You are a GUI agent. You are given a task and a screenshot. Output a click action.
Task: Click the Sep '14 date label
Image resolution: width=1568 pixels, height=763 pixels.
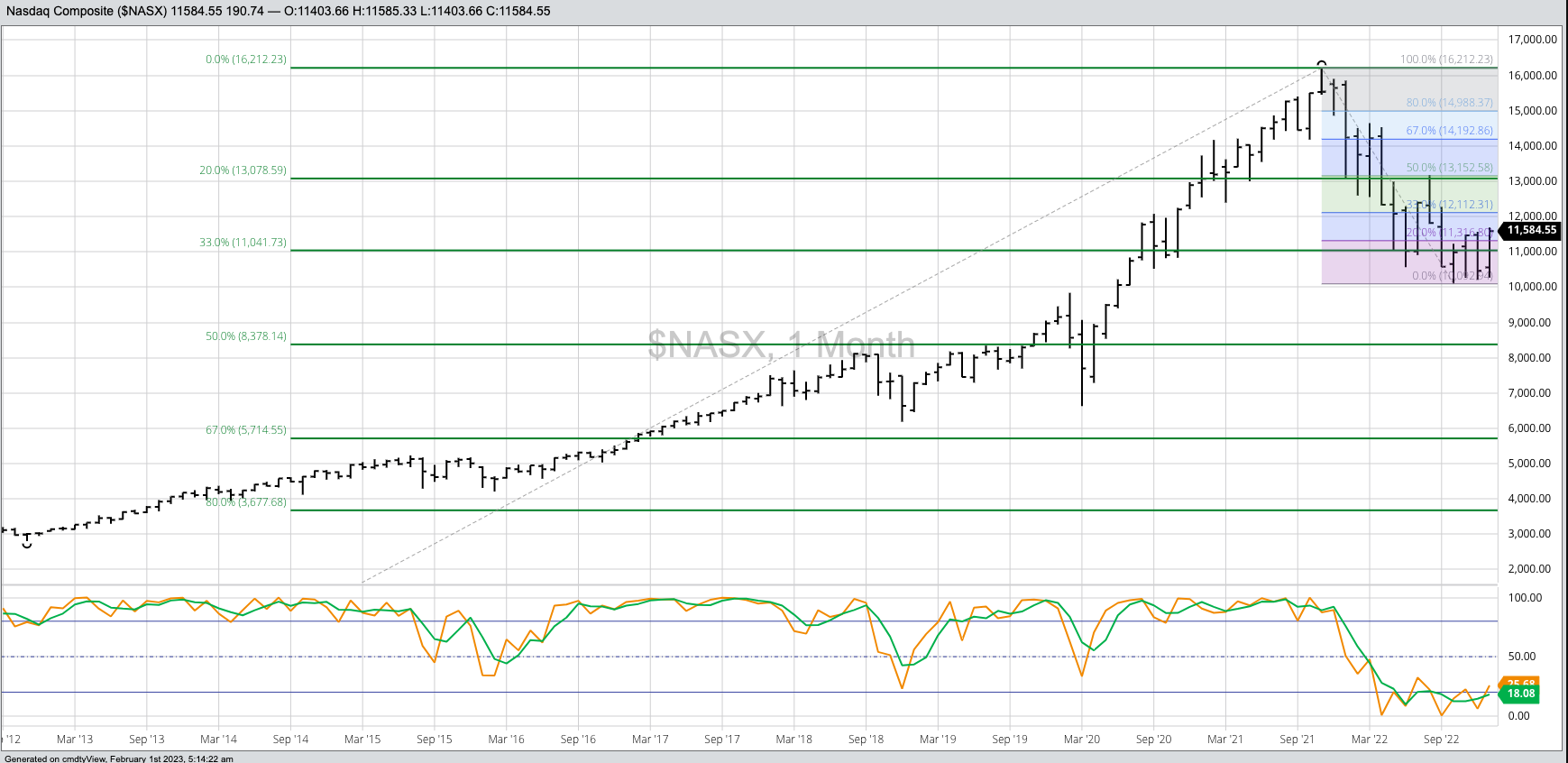(291, 740)
